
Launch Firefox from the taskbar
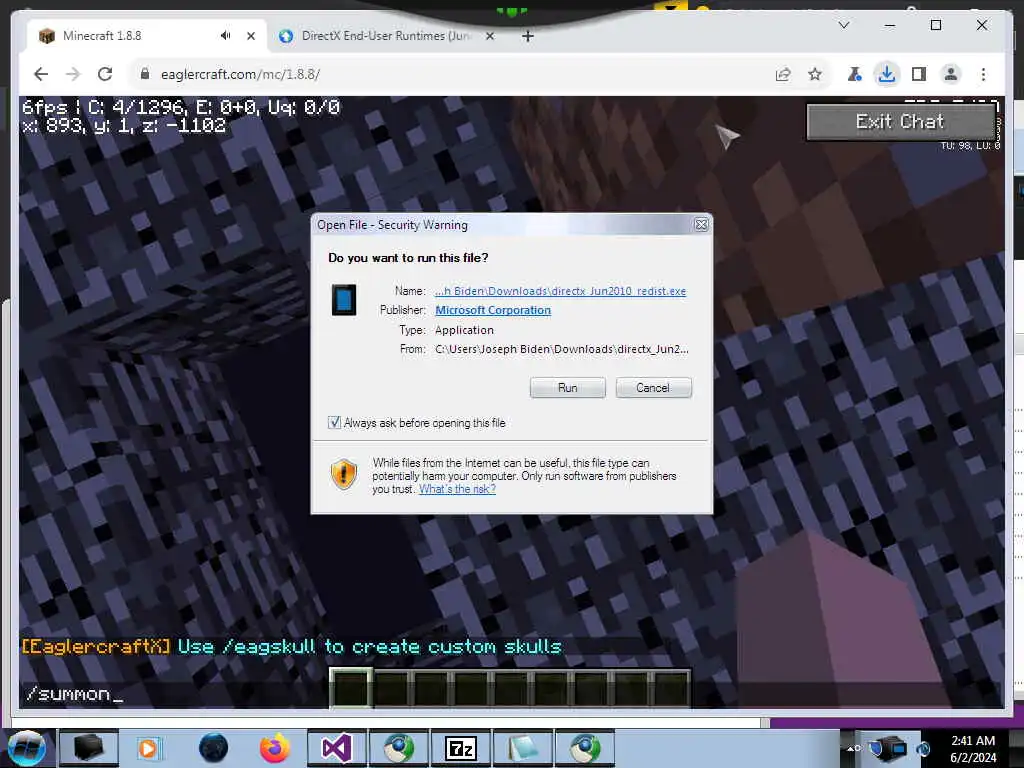[x=275, y=748]
